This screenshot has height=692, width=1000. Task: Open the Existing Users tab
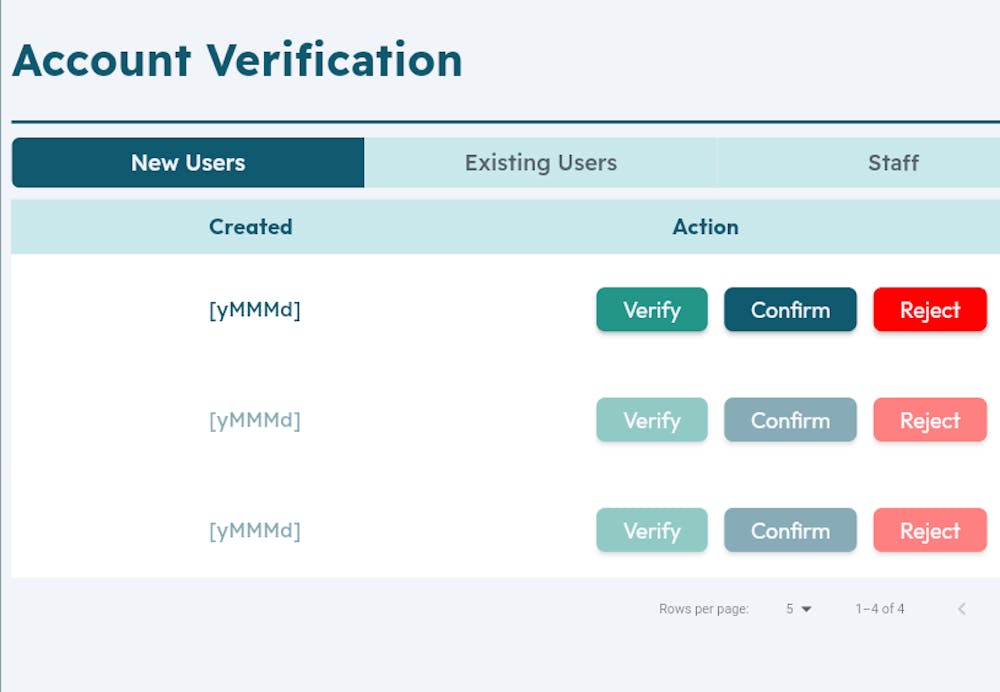click(x=540, y=163)
